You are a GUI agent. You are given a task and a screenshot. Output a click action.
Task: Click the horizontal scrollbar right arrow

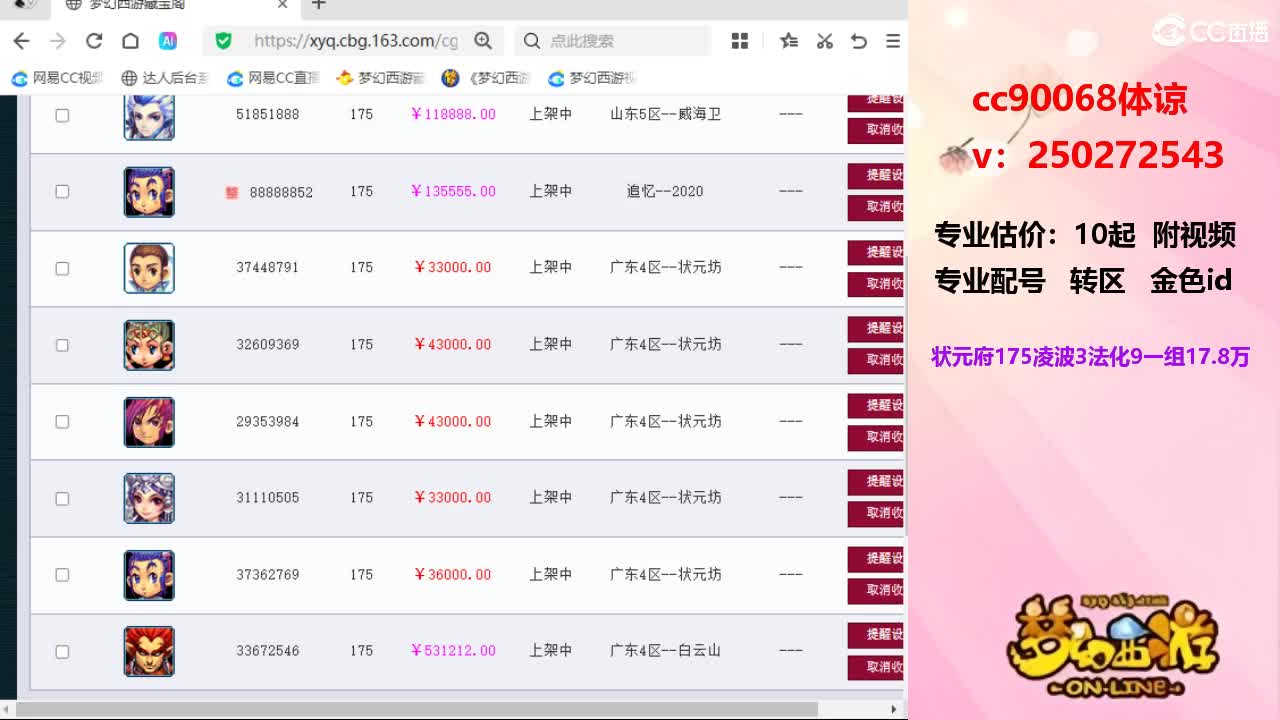(894, 709)
